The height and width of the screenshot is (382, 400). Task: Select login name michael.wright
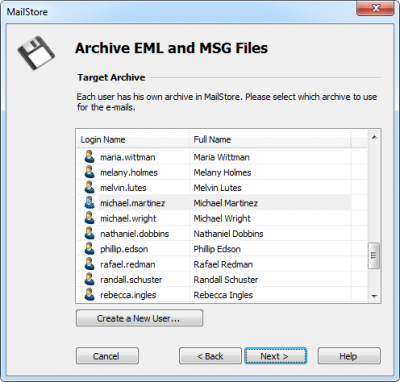point(128,218)
